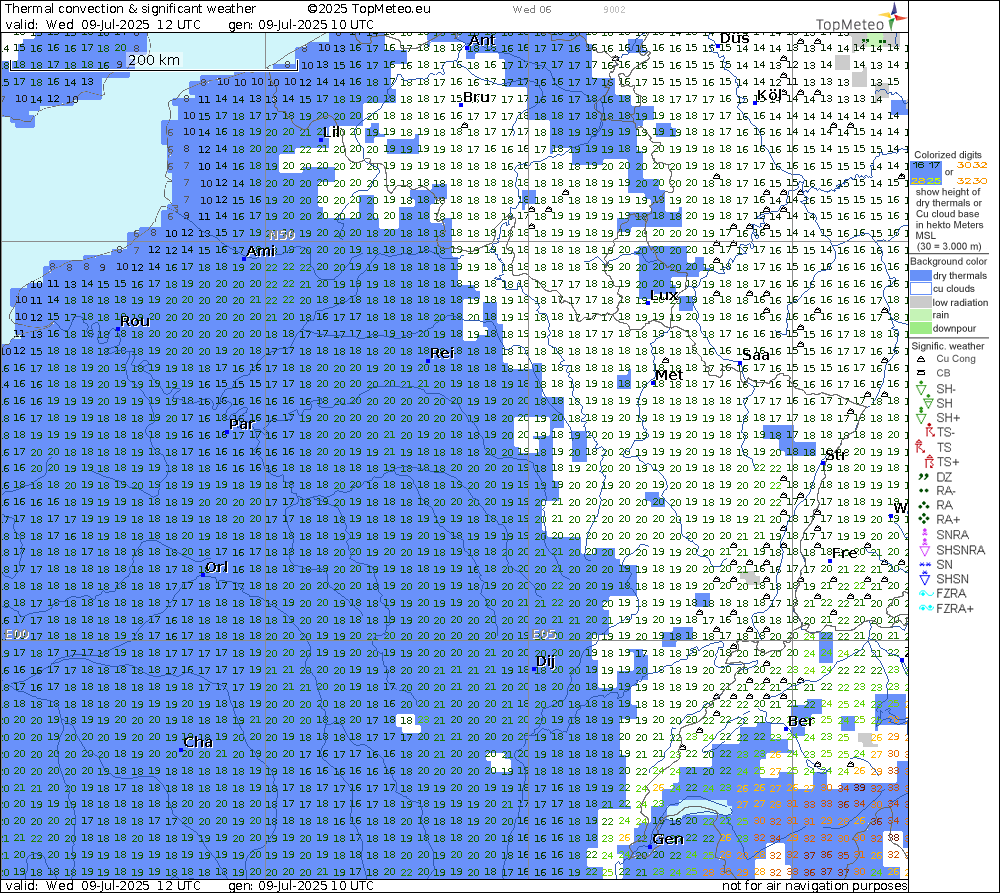Click the Lil city label on the map
This screenshot has width=1000, height=893.
pyautogui.click(x=332, y=132)
